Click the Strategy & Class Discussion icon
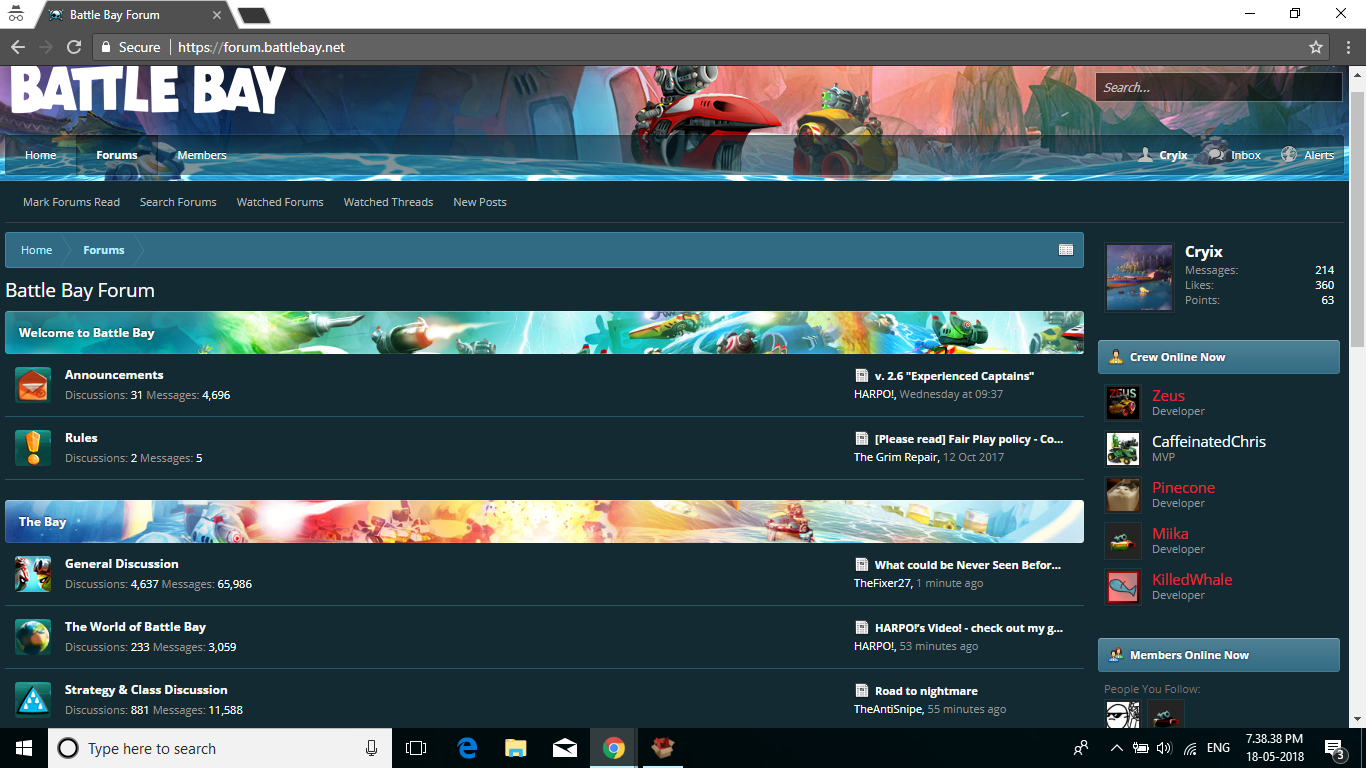Image resolution: width=1366 pixels, height=768 pixels. click(32, 699)
